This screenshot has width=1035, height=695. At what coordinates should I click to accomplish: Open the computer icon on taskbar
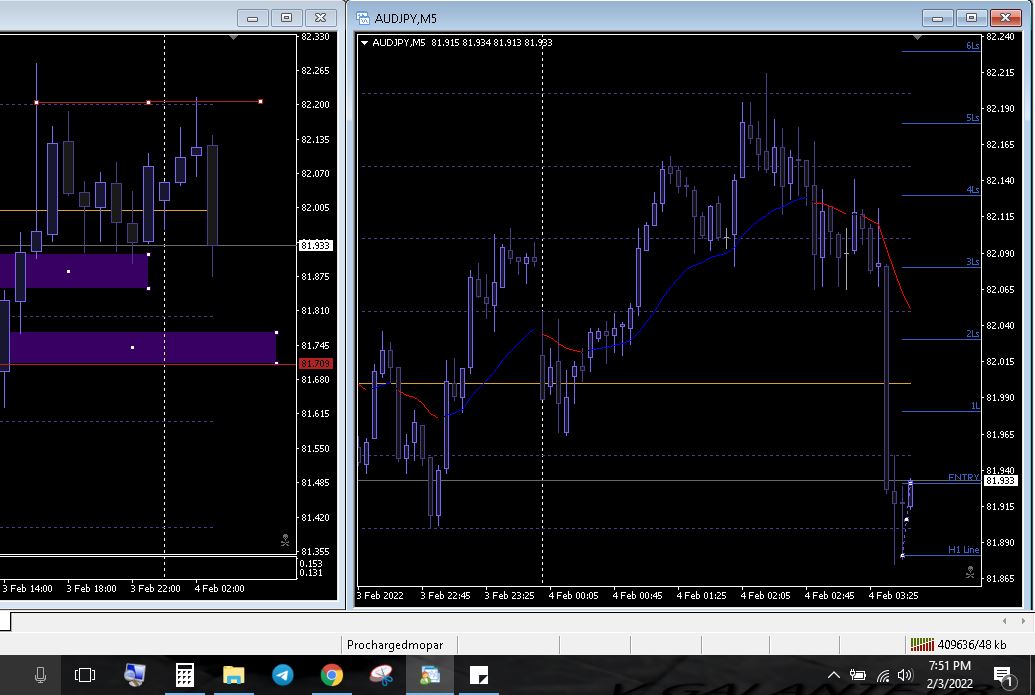click(x=135, y=675)
